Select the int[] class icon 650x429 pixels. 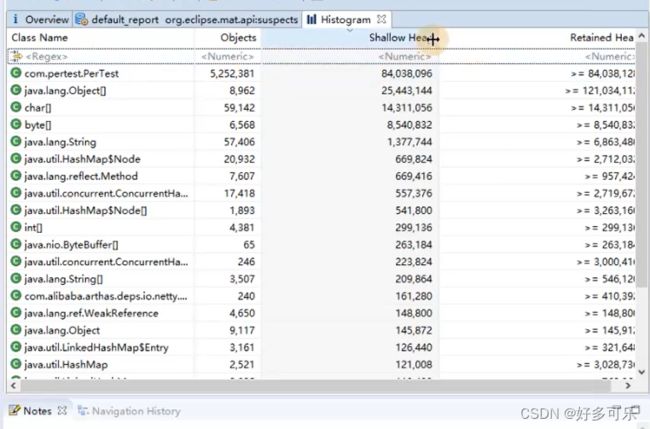point(16,227)
